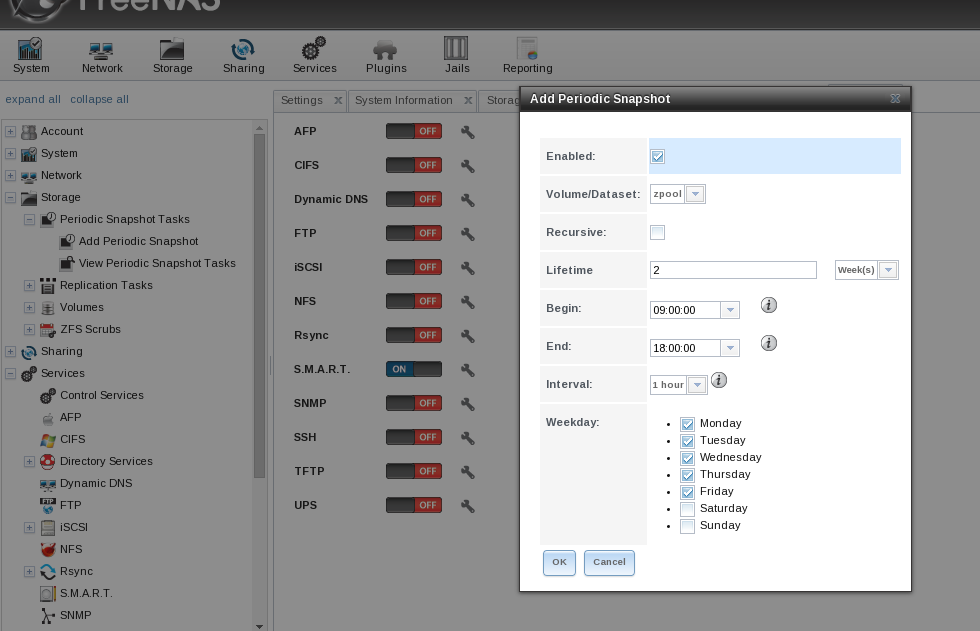The image size is (980, 631).
Task: Click the OK button in the dialog
Action: 559,562
